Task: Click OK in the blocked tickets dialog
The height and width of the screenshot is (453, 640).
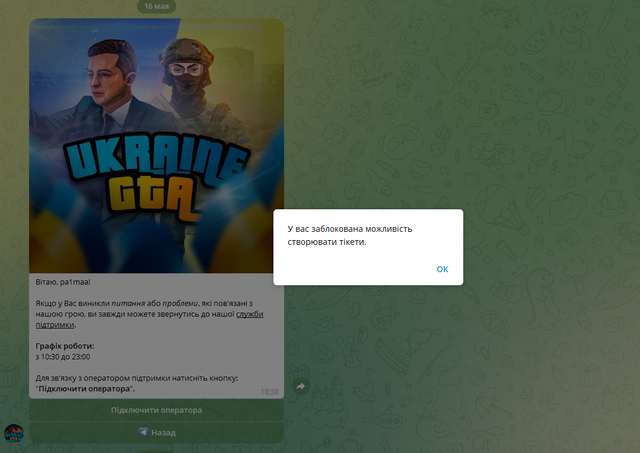Action: (442, 269)
